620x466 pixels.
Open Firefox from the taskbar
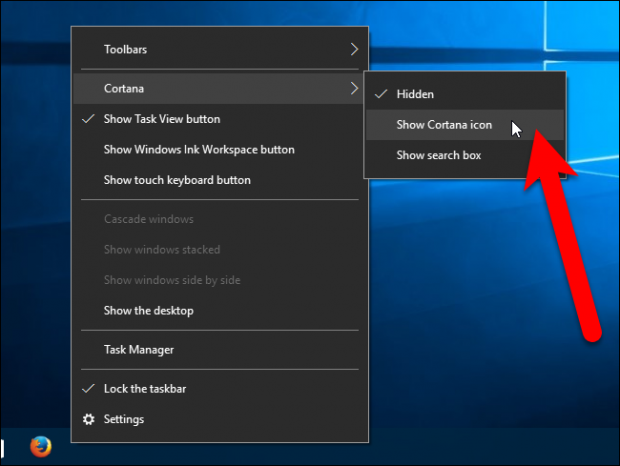pos(41,446)
